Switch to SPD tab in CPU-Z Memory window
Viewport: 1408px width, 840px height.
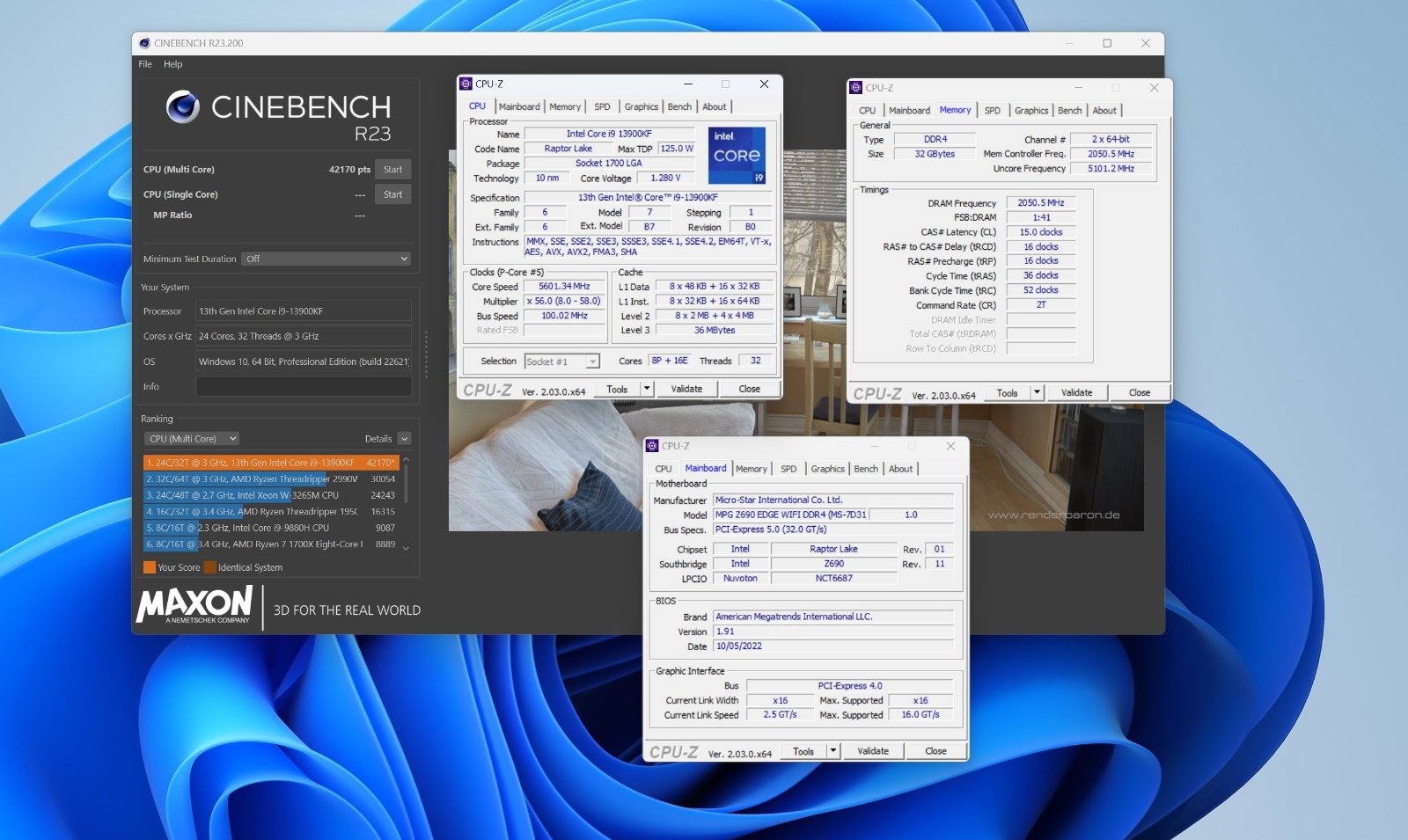[992, 111]
